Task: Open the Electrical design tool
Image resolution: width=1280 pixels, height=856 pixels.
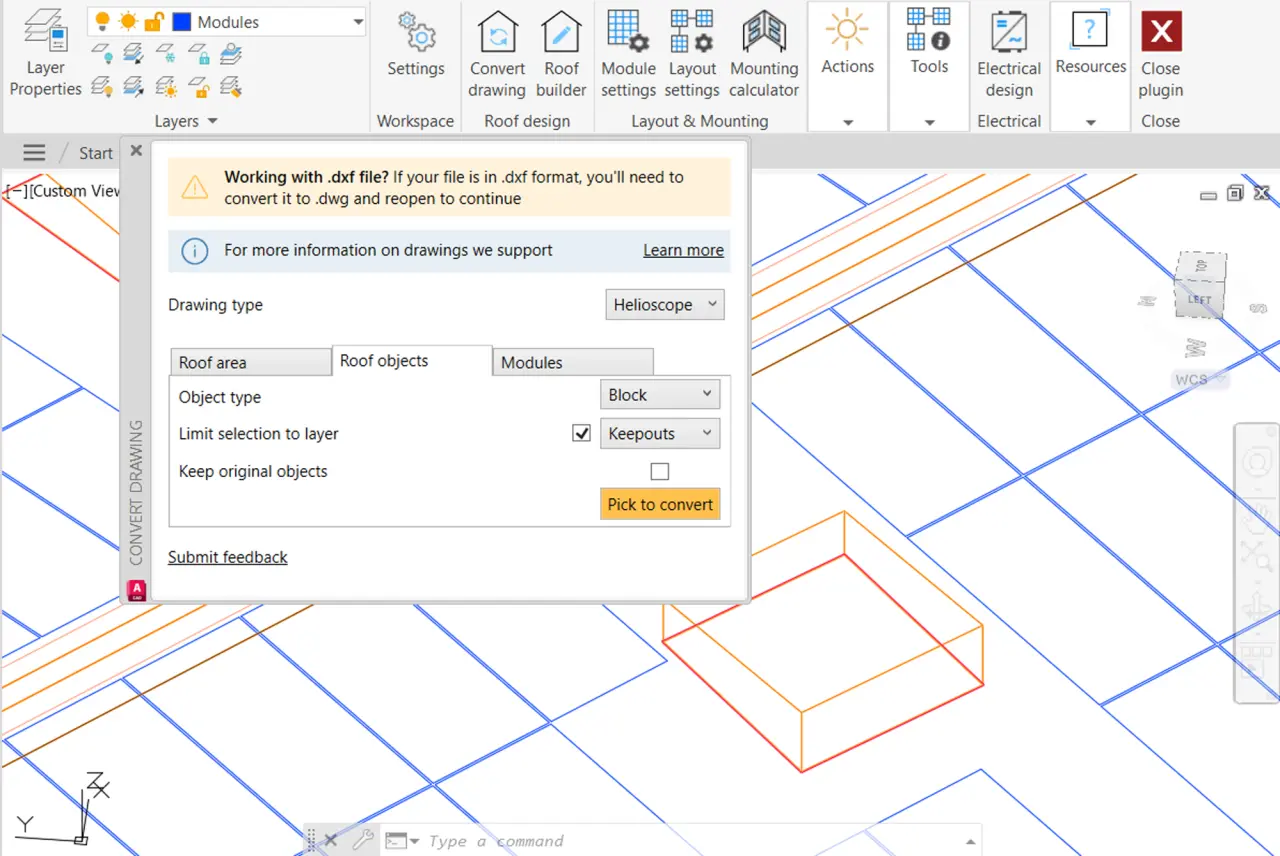Action: (x=1009, y=54)
